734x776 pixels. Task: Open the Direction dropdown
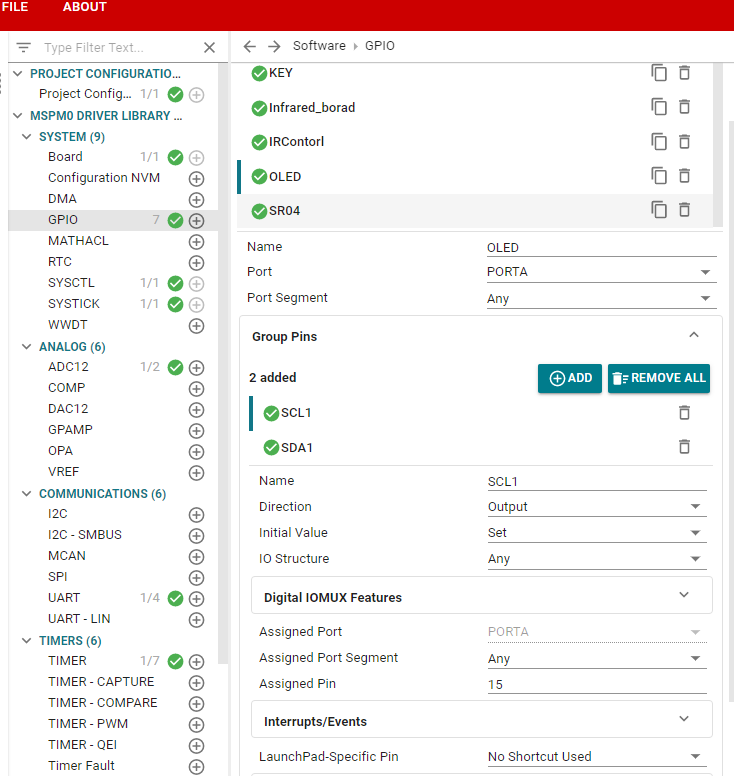pyautogui.click(x=597, y=507)
